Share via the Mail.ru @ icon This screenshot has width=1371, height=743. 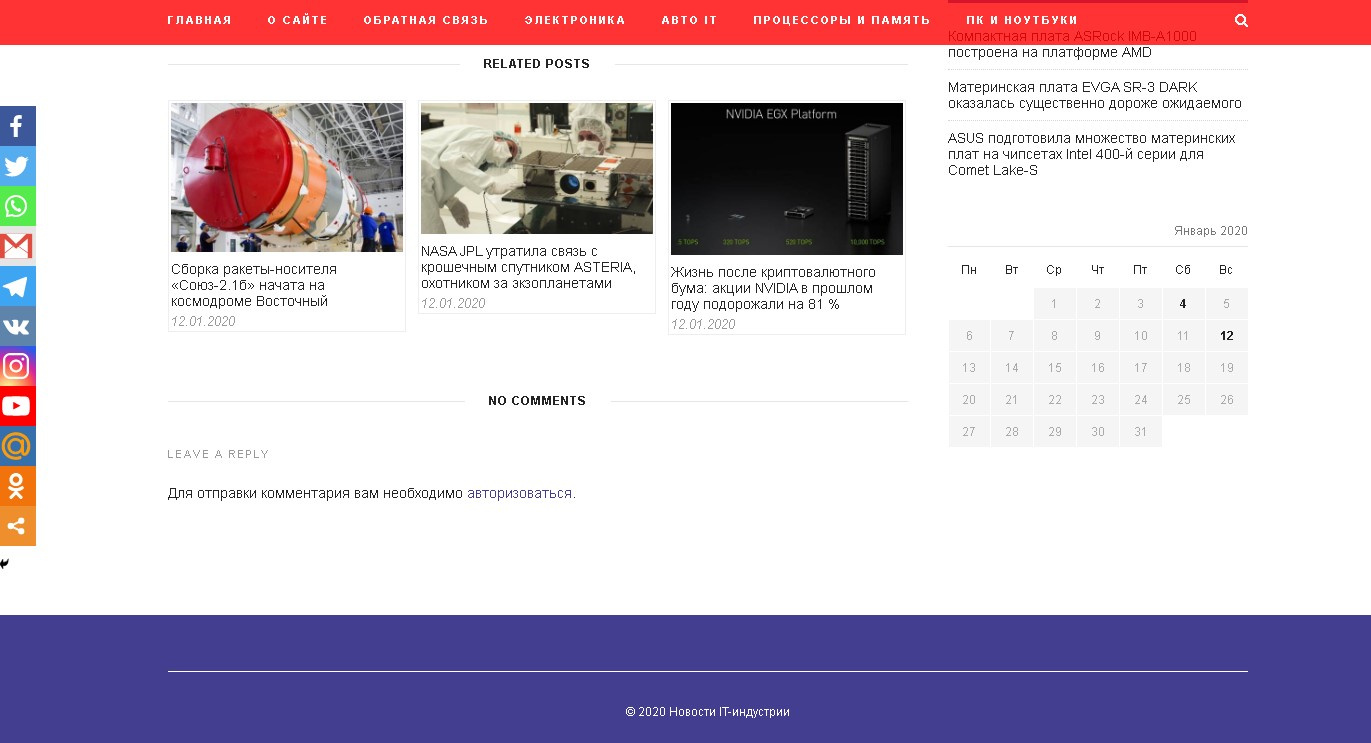[17, 446]
